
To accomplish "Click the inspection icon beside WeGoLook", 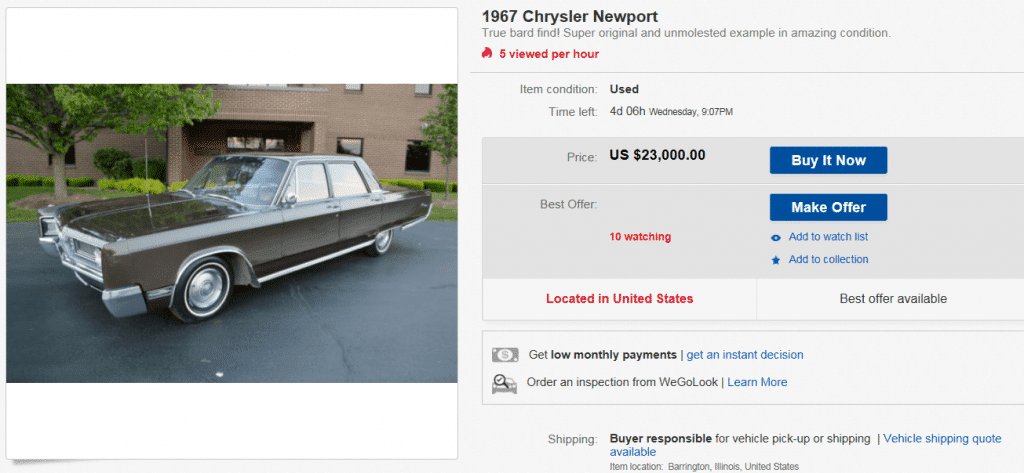I will click(505, 383).
